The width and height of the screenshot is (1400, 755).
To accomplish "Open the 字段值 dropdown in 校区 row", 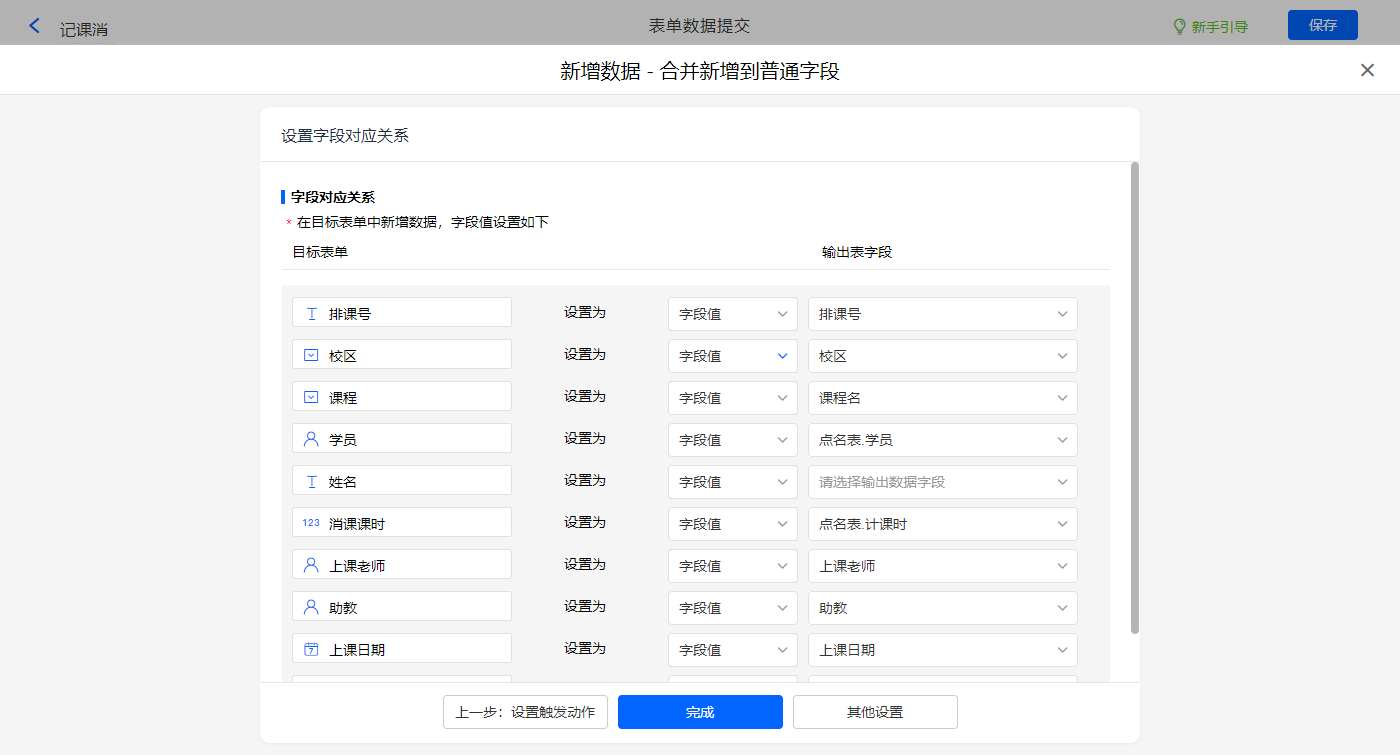I will (x=732, y=356).
